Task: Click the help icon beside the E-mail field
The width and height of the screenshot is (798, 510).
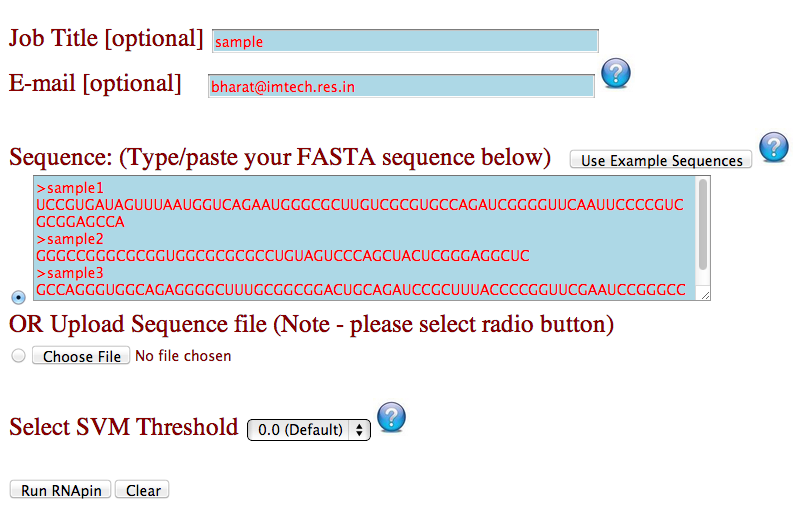Action: (x=616, y=73)
